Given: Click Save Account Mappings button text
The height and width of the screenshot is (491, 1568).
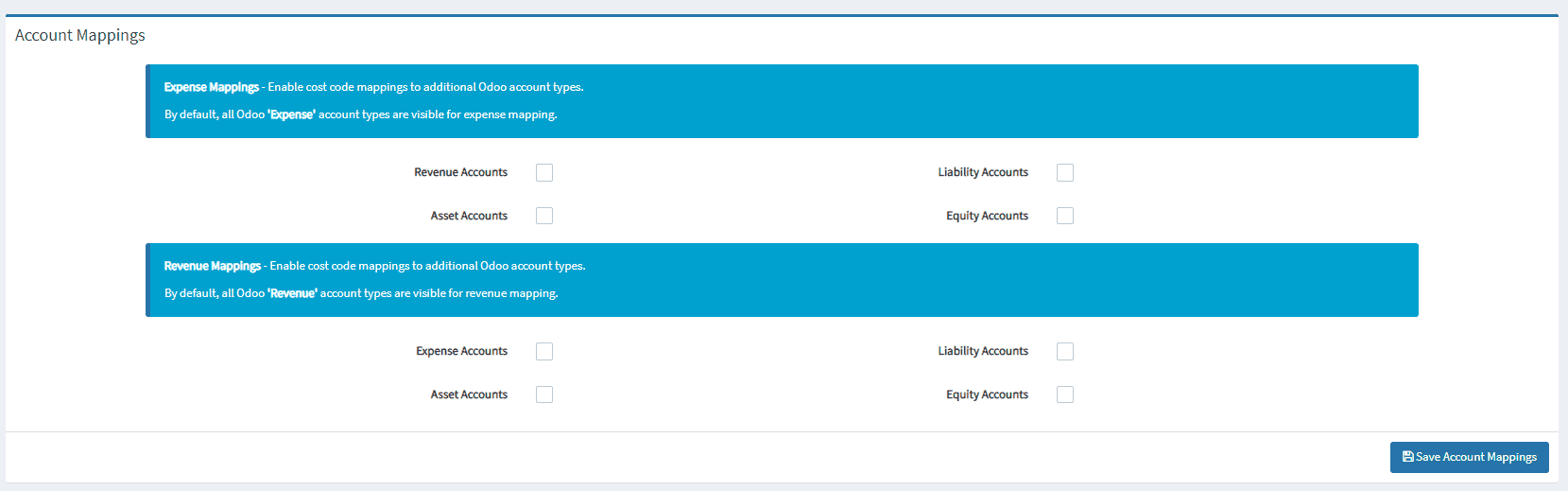Looking at the screenshot, I should pyautogui.click(x=1475, y=457).
